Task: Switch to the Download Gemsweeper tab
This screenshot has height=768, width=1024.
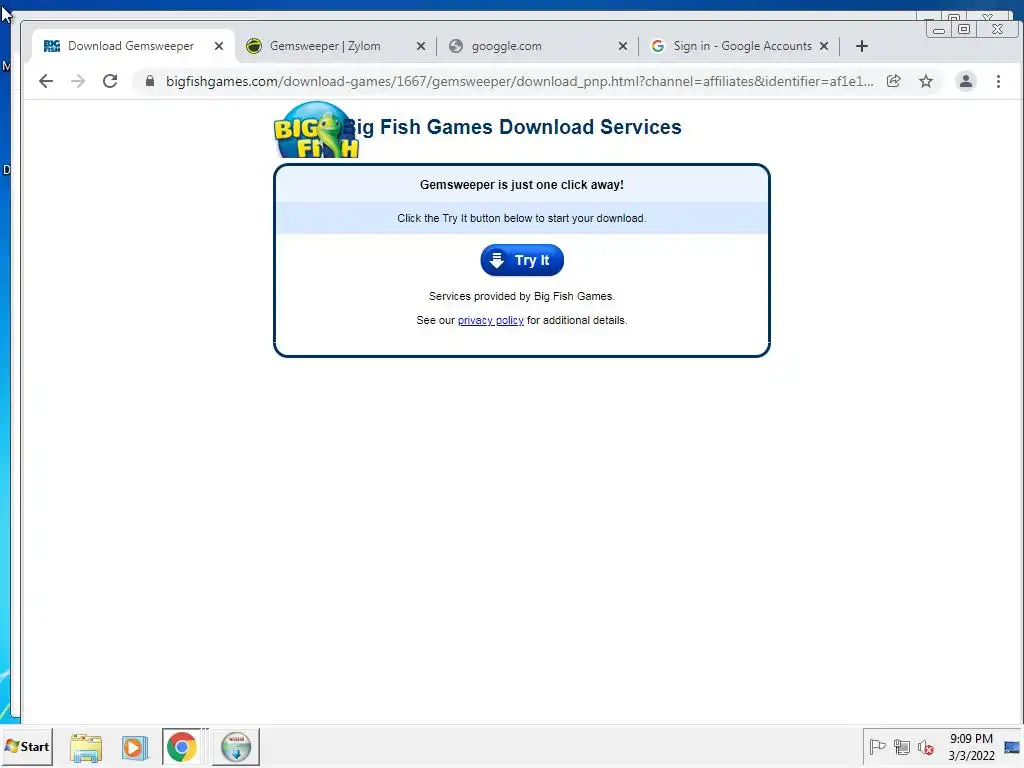Action: pyautogui.click(x=133, y=46)
